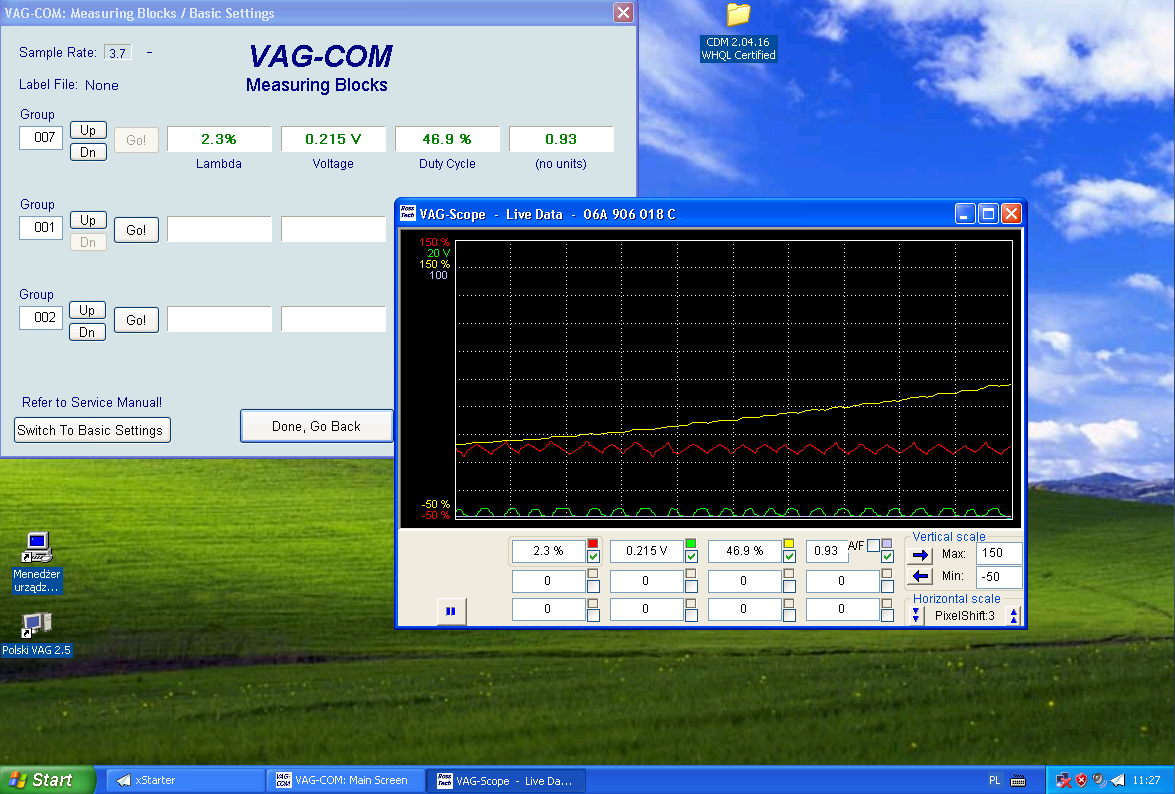Enable the A/F checkbox in VAG-Scope
Image resolution: width=1175 pixels, height=794 pixels.
873,546
